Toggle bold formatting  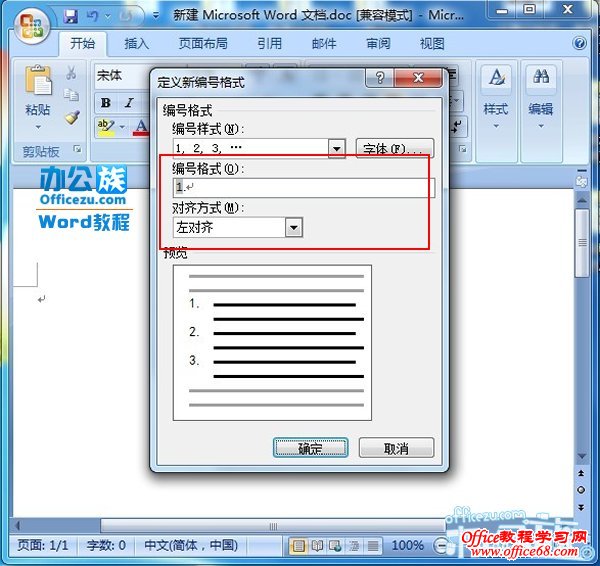tap(106, 103)
